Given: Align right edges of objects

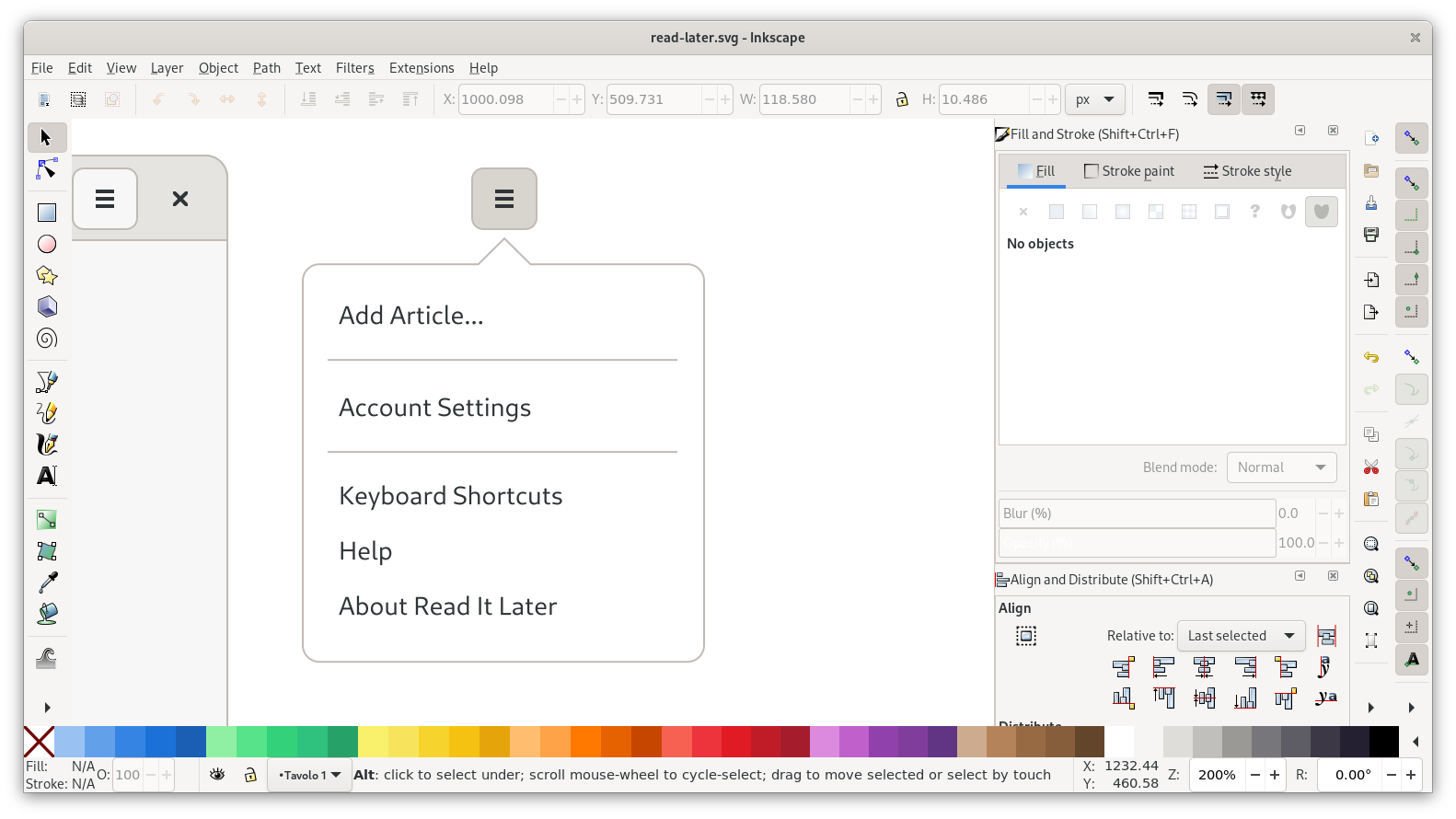Looking at the screenshot, I should 1245,667.
